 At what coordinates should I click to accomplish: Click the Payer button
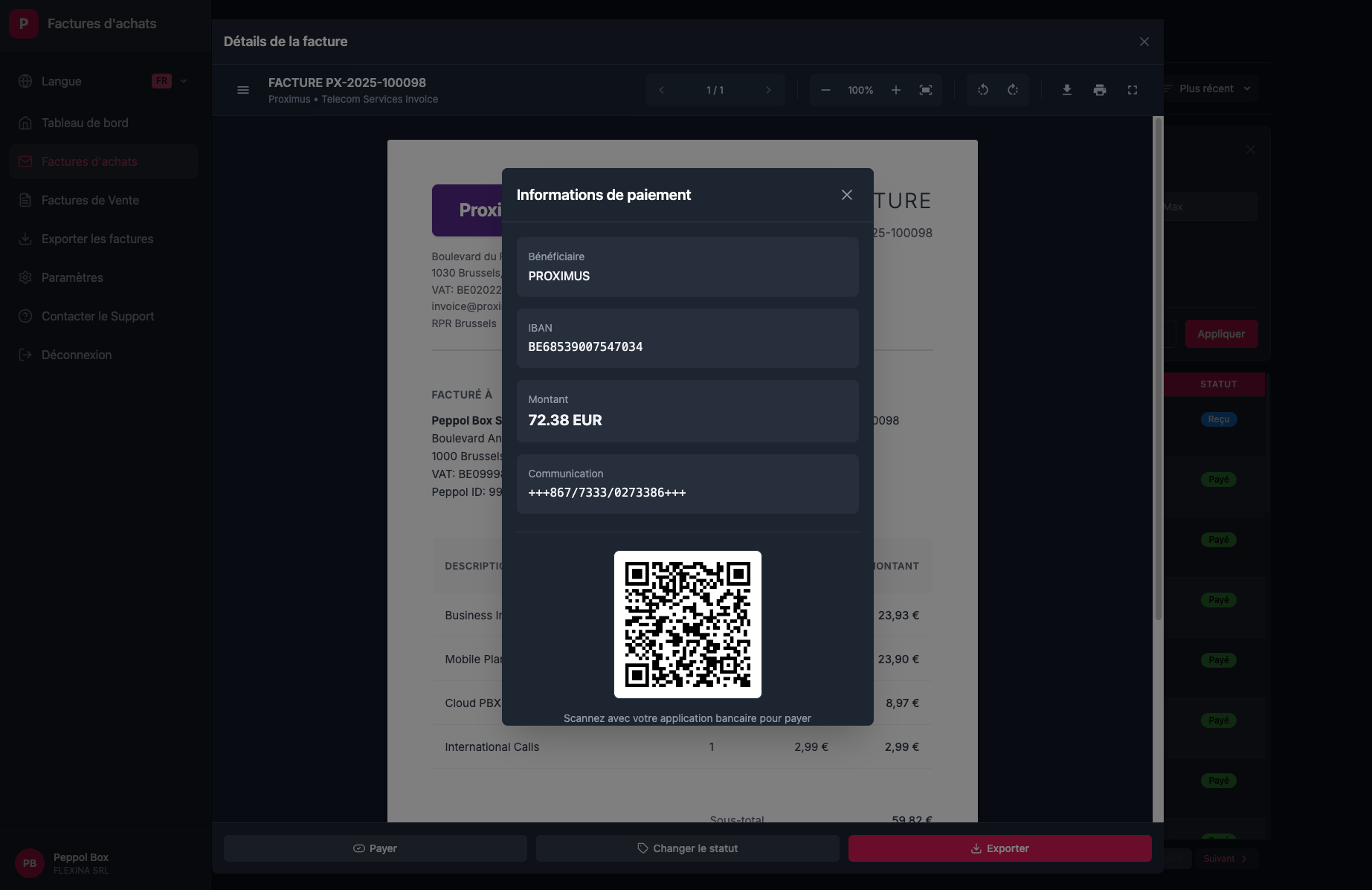(376, 848)
